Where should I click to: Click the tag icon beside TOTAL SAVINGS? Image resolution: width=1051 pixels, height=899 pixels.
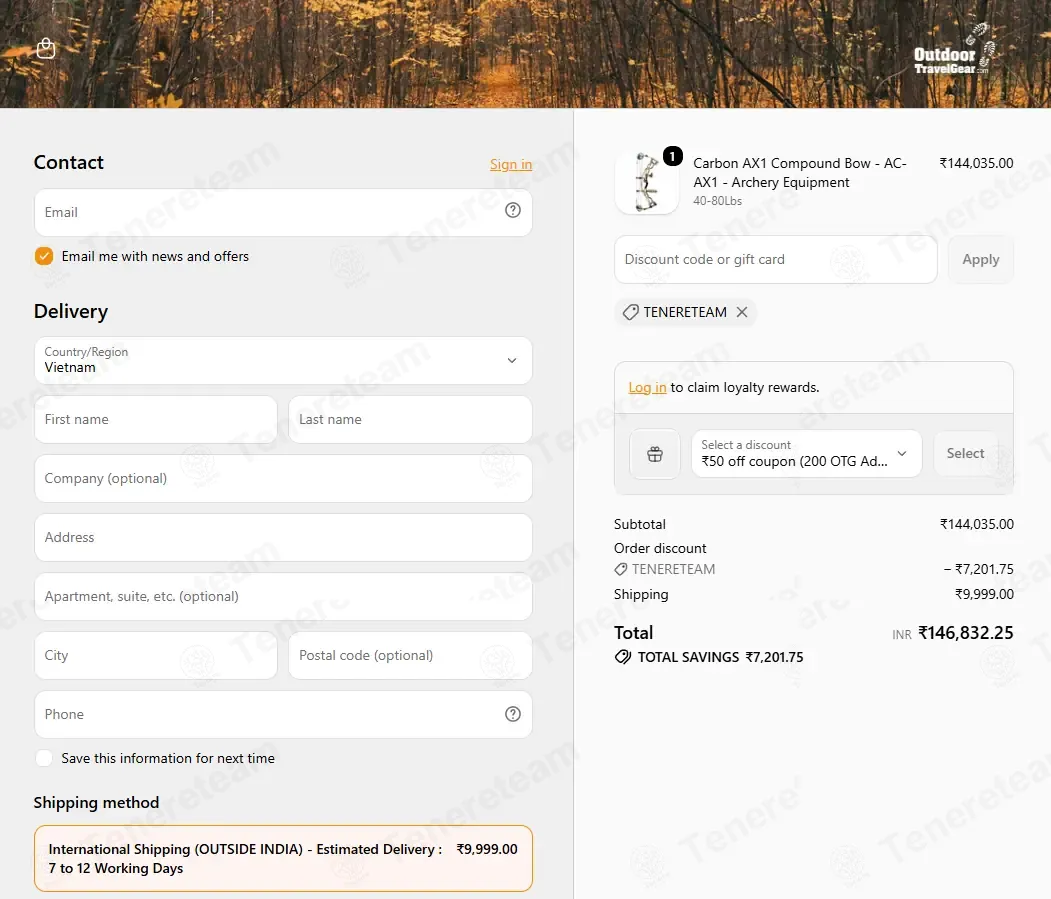click(x=623, y=657)
